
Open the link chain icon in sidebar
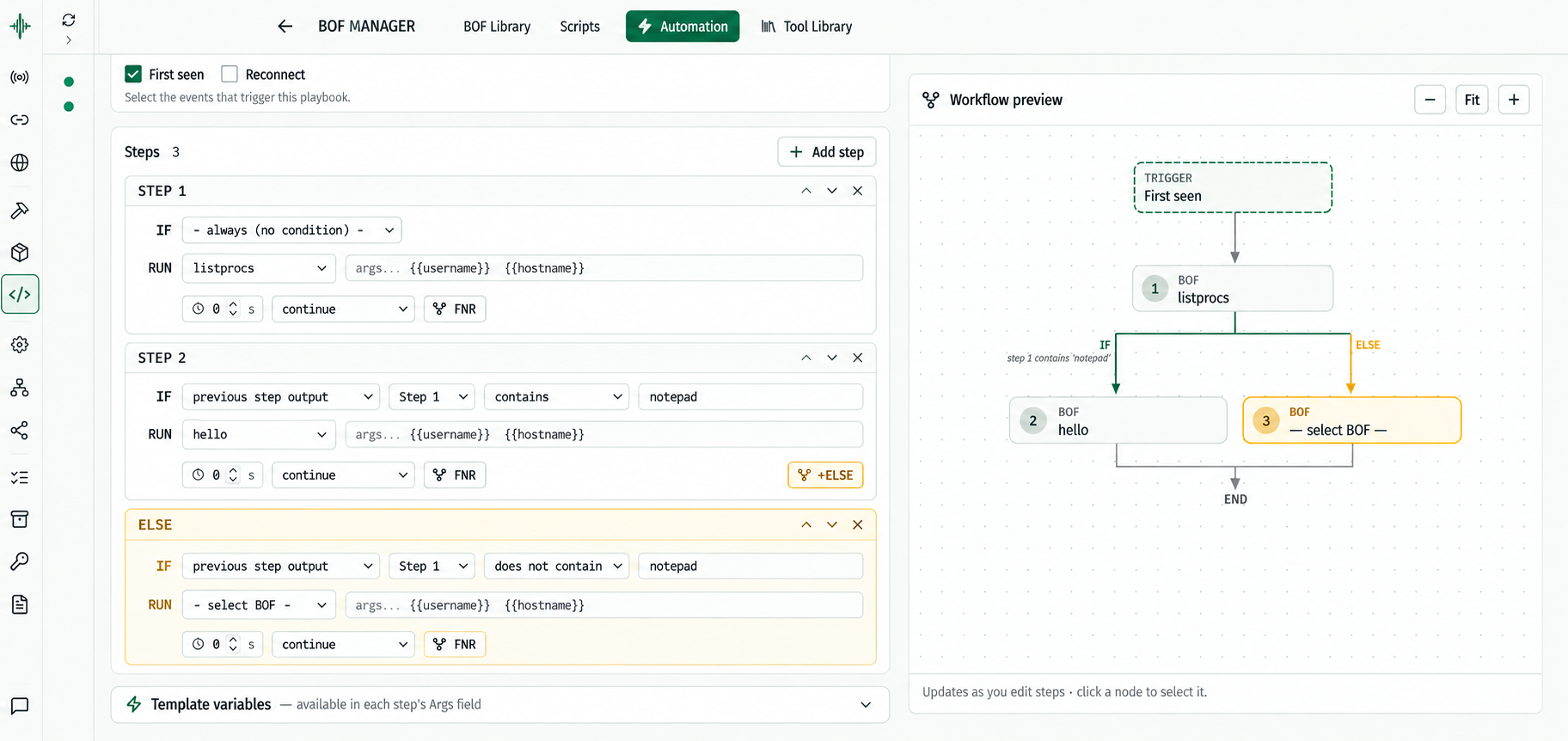(20, 119)
